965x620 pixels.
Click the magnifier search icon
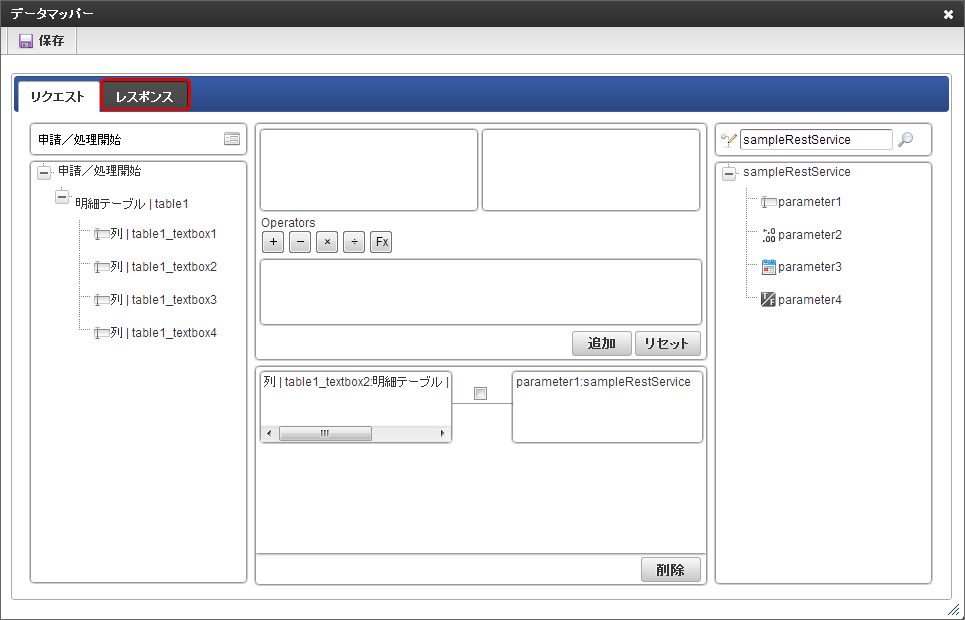(905, 140)
